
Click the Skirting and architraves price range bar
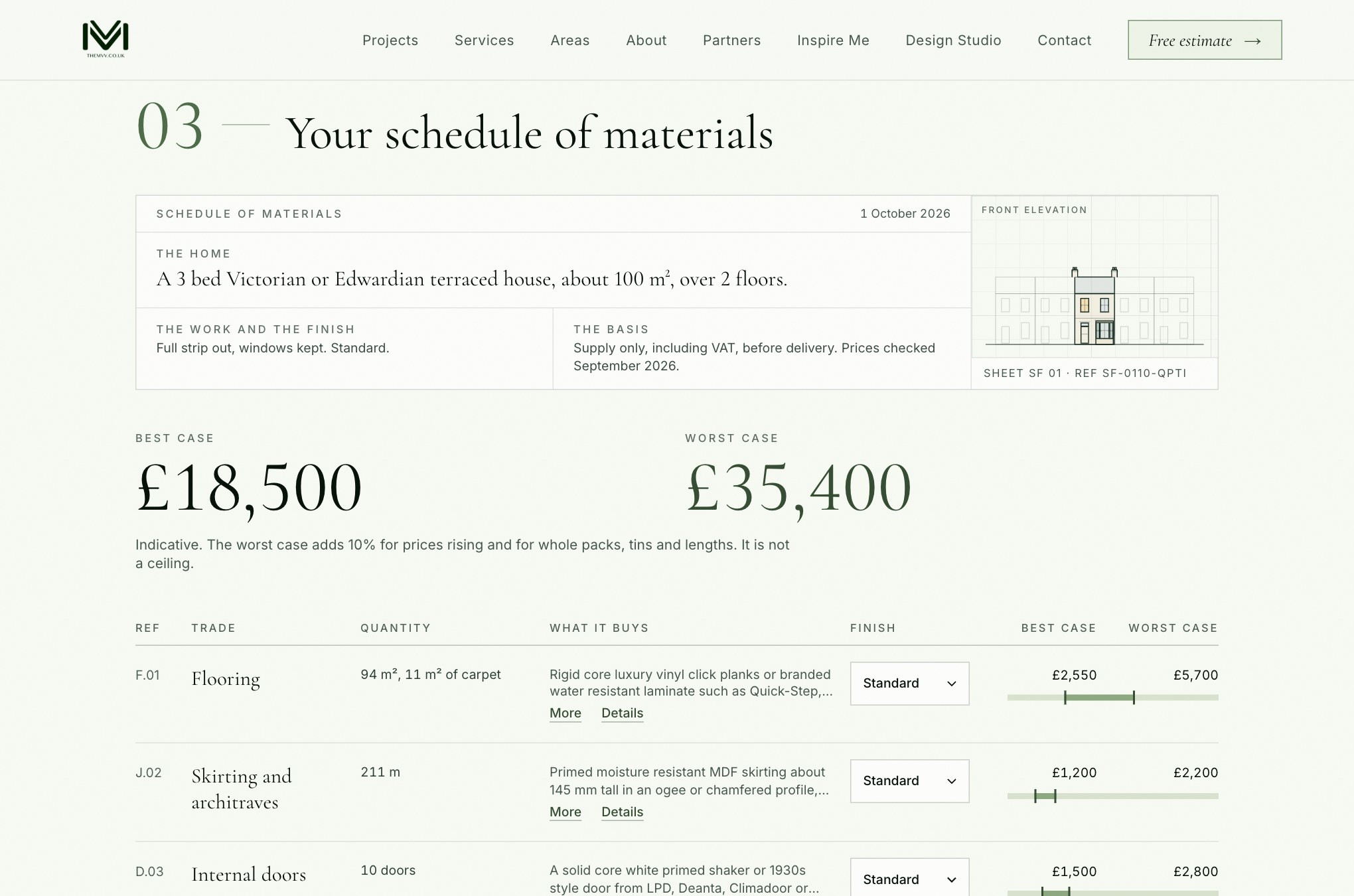(x=1112, y=796)
